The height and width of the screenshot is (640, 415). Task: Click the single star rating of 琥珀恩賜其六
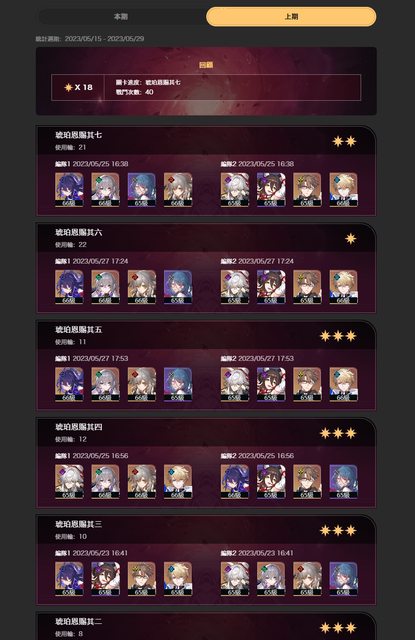(351, 238)
